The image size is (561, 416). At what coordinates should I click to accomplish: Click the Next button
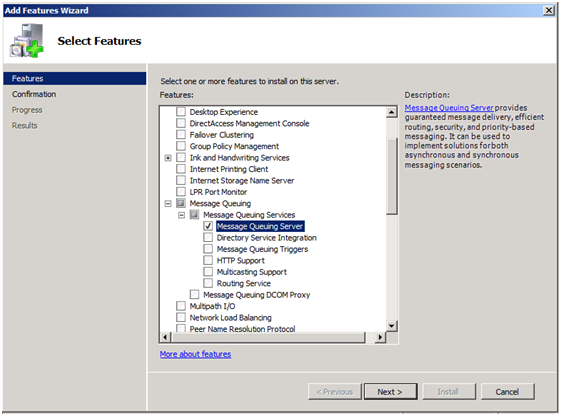point(390,392)
